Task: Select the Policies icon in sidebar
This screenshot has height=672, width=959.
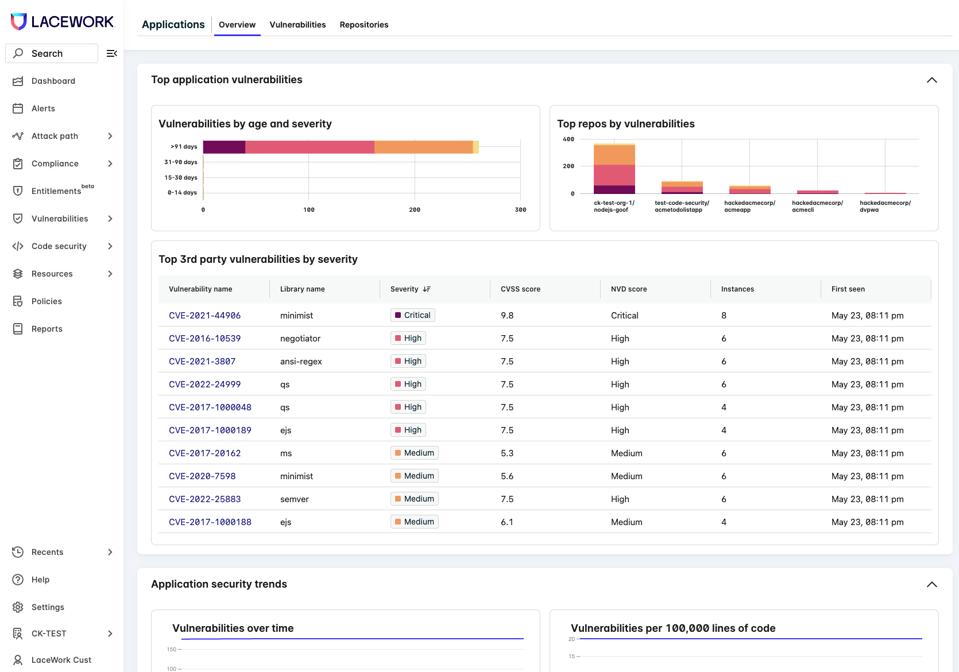Action: coord(18,301)
